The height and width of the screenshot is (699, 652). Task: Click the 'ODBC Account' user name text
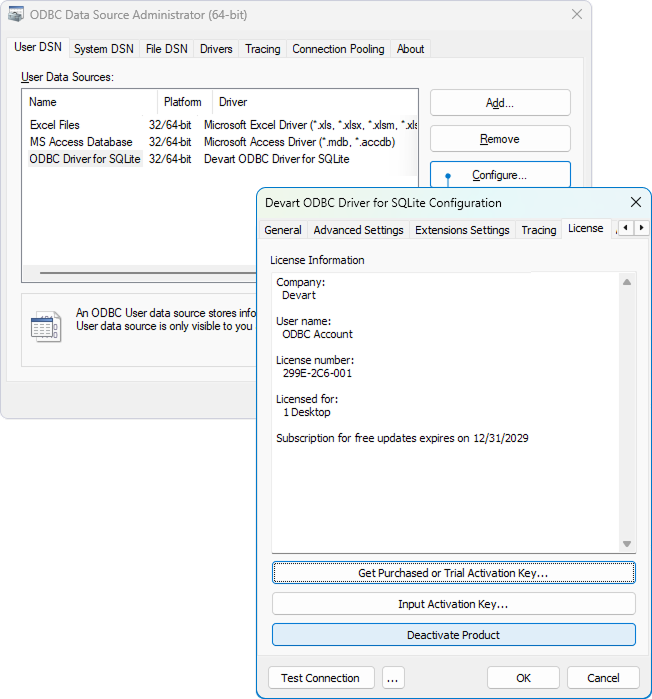pos(317,334)
